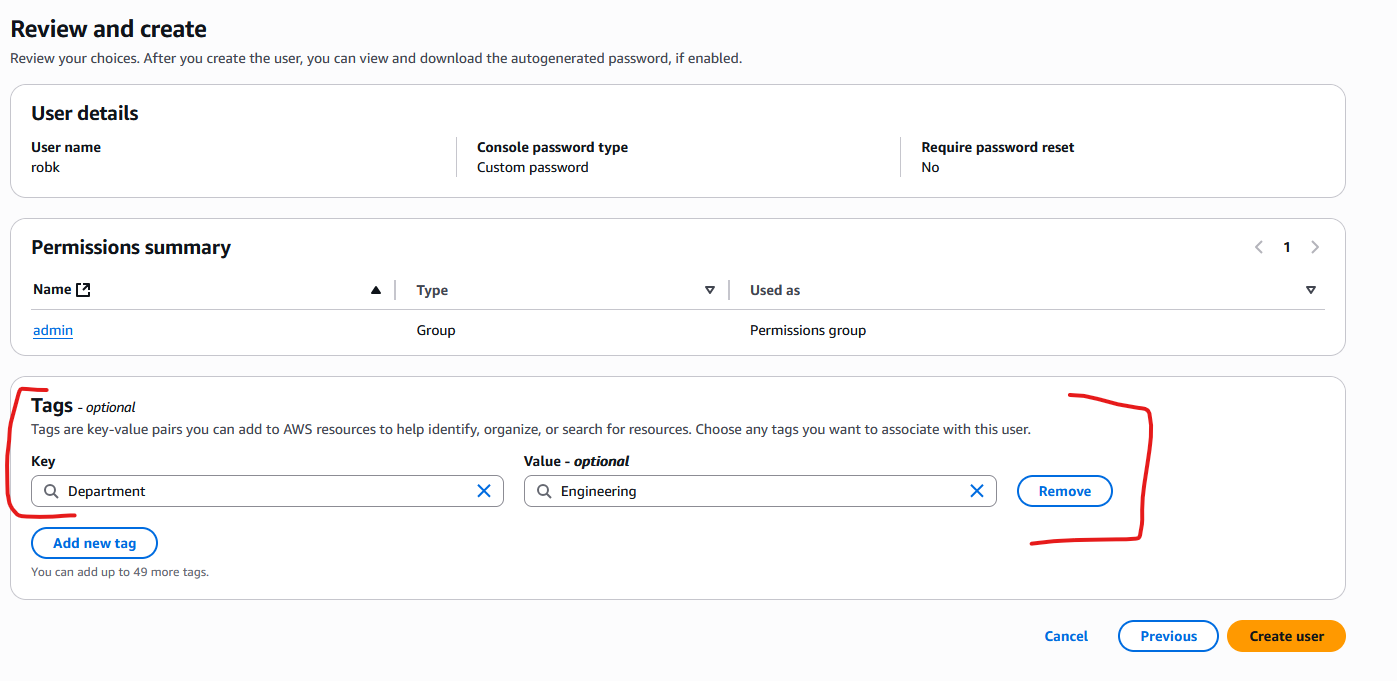
Task: Click the search icon in Key field
Action: coord(51,491)
